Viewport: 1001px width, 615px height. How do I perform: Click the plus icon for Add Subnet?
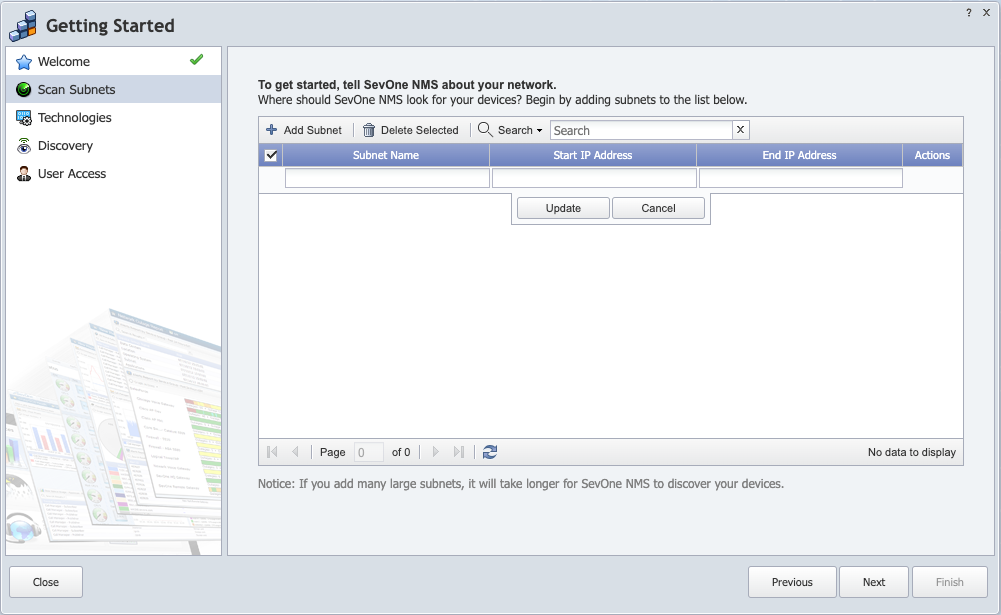point(271,130)
